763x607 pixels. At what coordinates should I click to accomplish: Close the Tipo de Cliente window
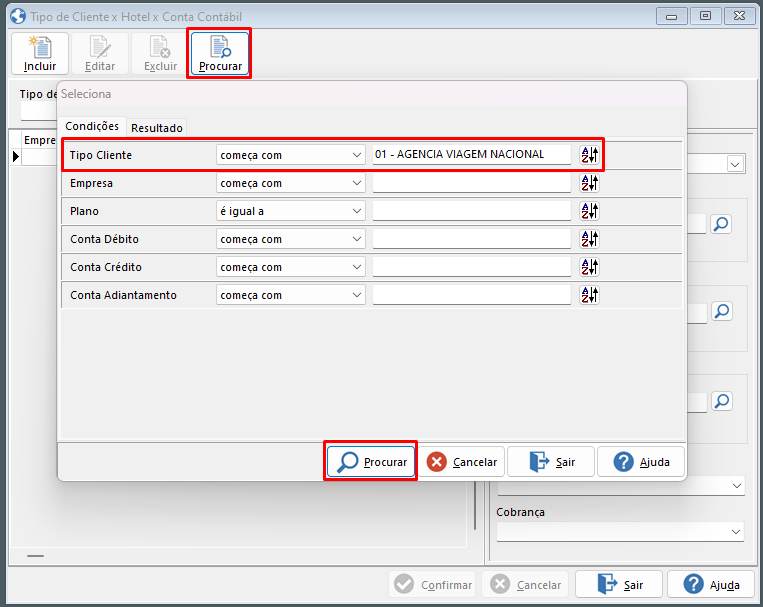point(740,16)
